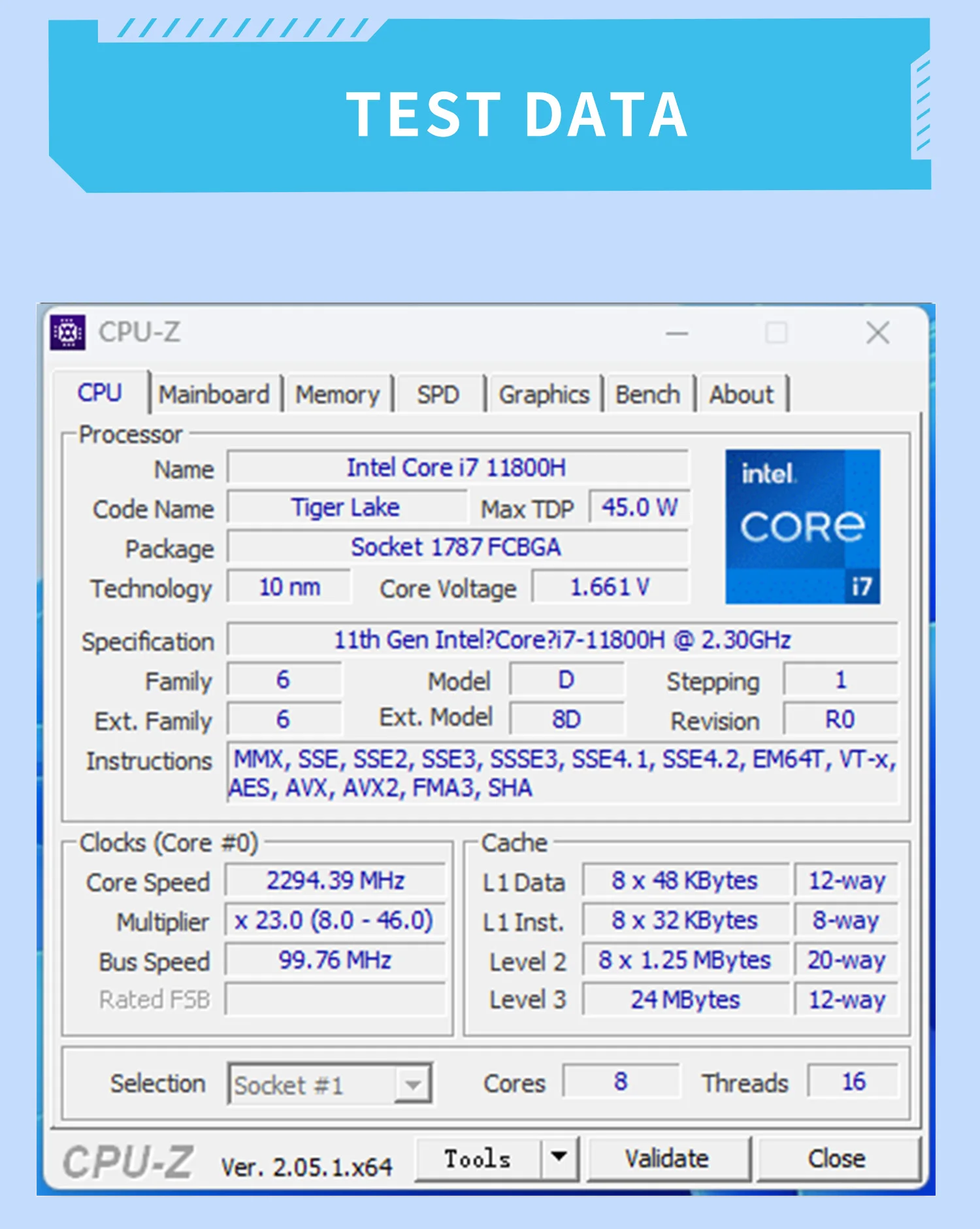
Task: Show the About tab
Action: (x=741, y=395)
